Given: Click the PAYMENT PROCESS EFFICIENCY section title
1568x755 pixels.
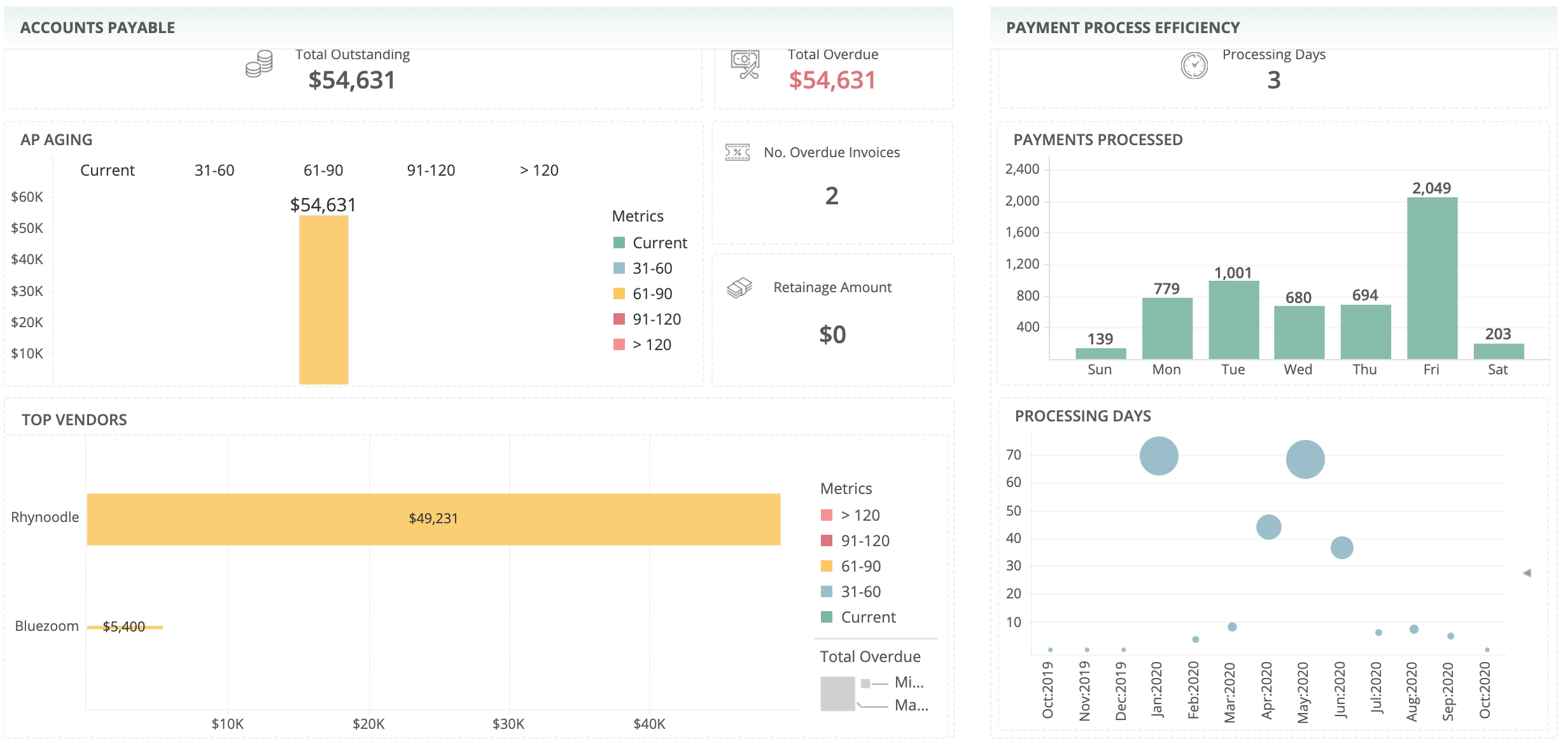Looking at the screenshot, I should (1123, 28).
